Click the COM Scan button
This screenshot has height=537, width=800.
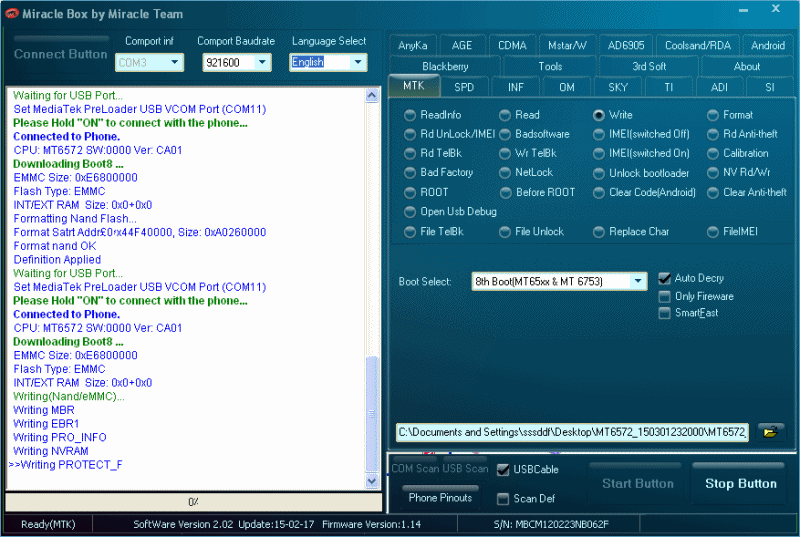415,468
